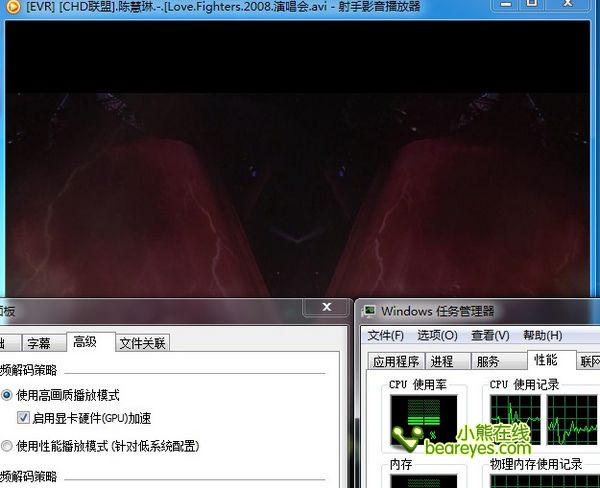Click the first CPU 使用记录 history graph
600x488 pixels.
[515, 420]
